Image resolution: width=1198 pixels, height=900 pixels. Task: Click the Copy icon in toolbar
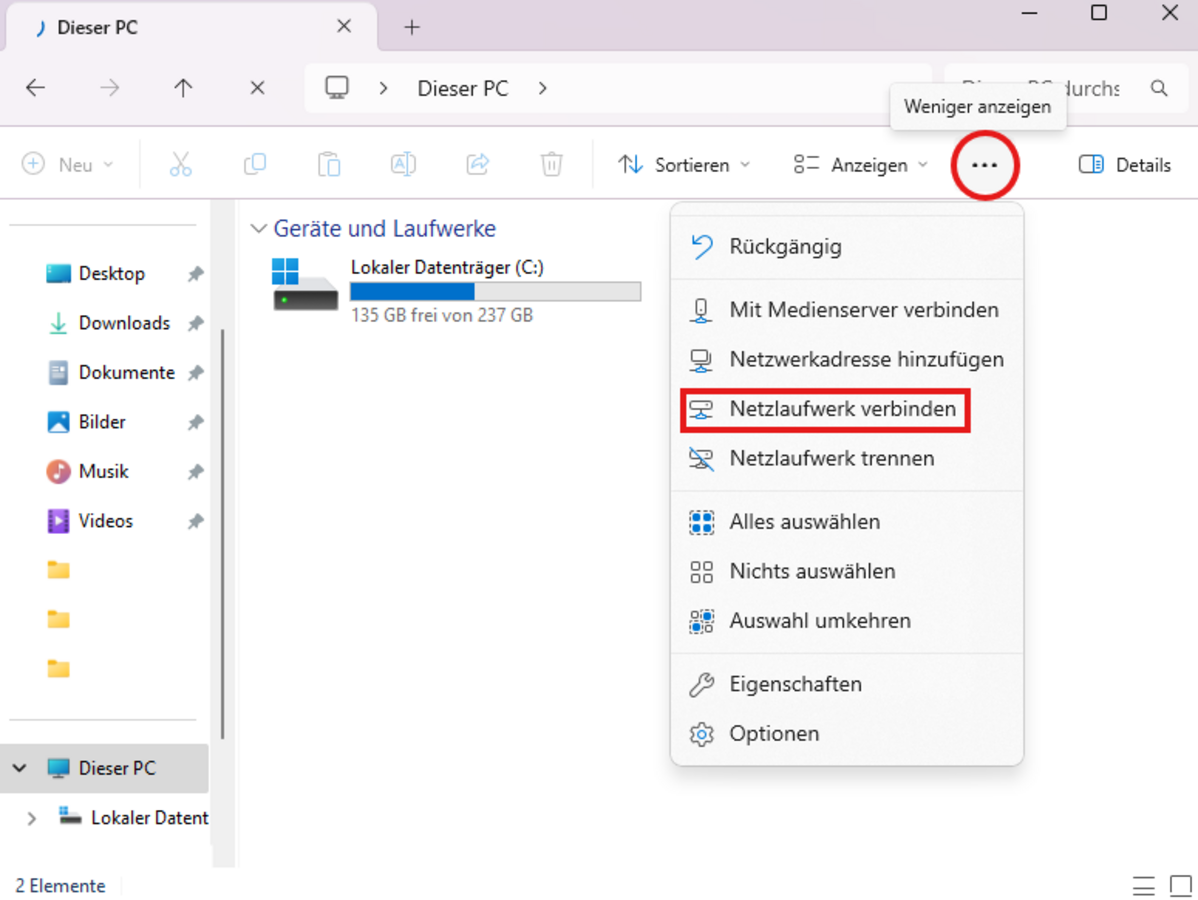[x=255, y=165]
